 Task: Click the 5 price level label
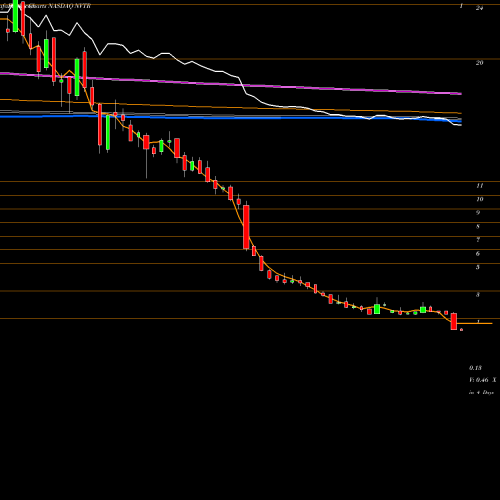[x=478, y=267]
